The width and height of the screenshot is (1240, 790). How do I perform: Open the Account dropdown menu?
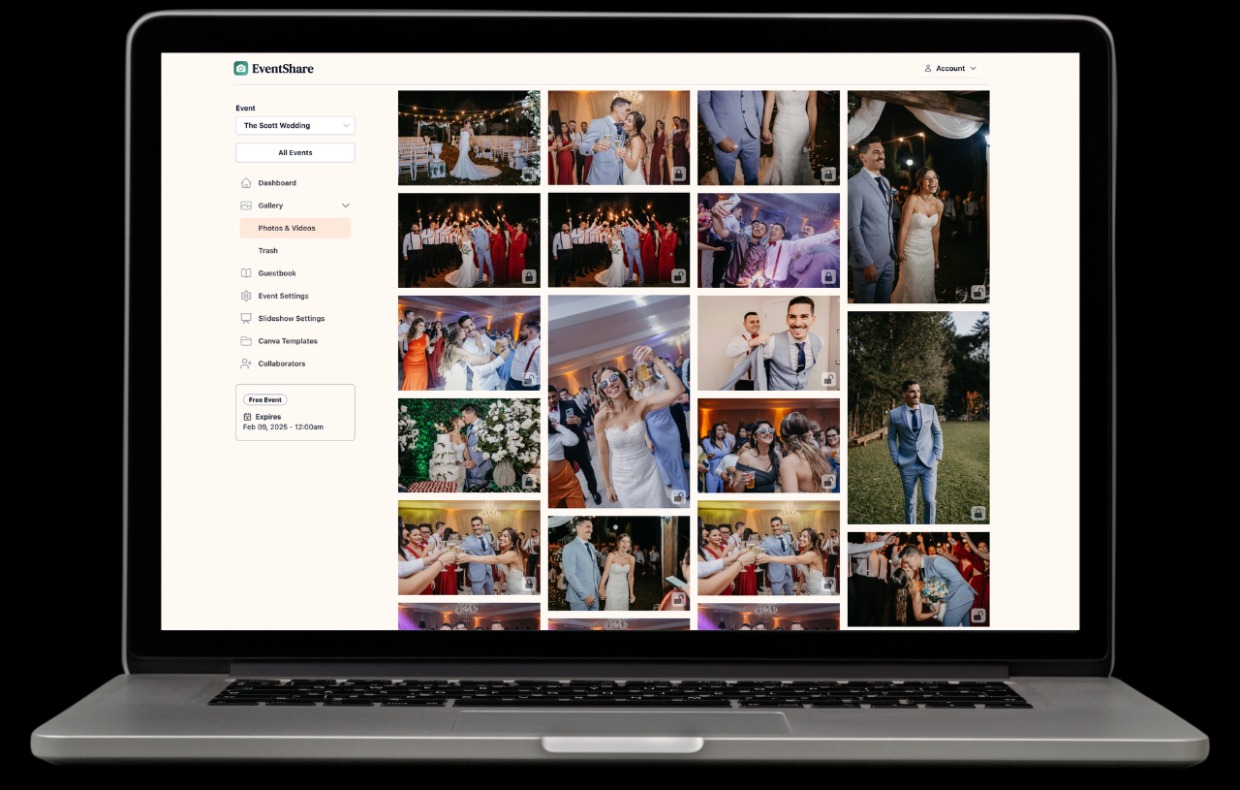click(x=950, y=68)
